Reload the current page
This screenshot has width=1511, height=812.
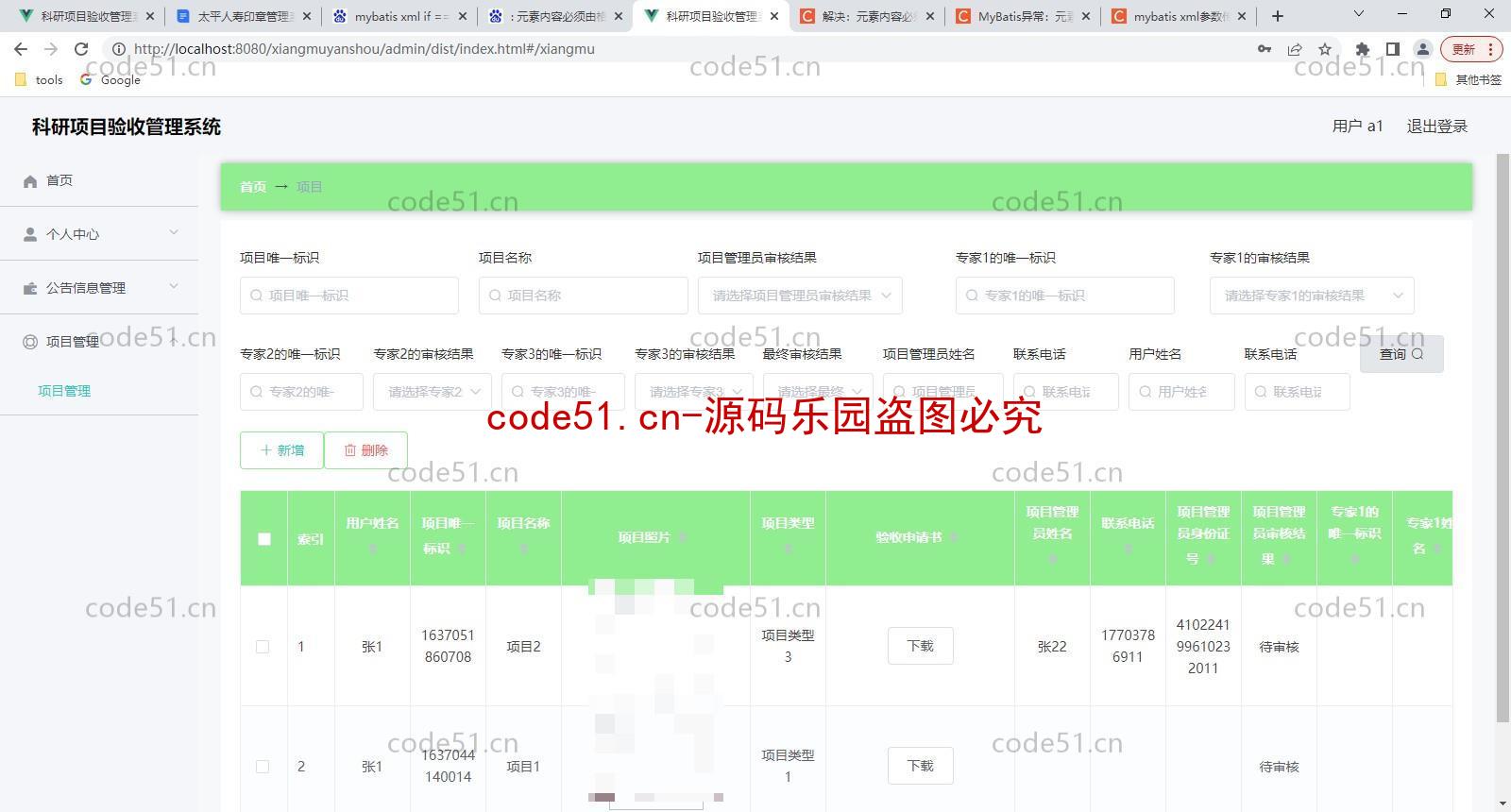tap(81, 49)
